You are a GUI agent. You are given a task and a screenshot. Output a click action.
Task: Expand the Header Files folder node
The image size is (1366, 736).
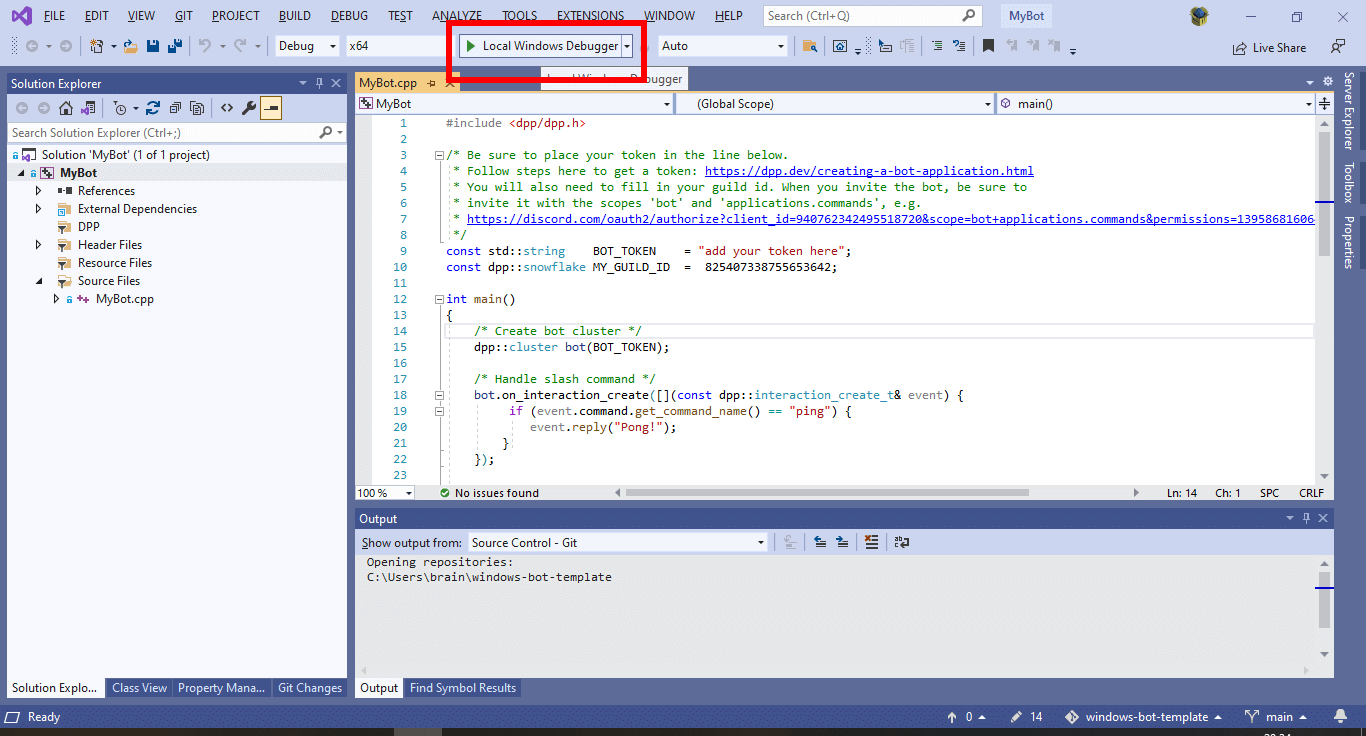click(x=39, y=245)
